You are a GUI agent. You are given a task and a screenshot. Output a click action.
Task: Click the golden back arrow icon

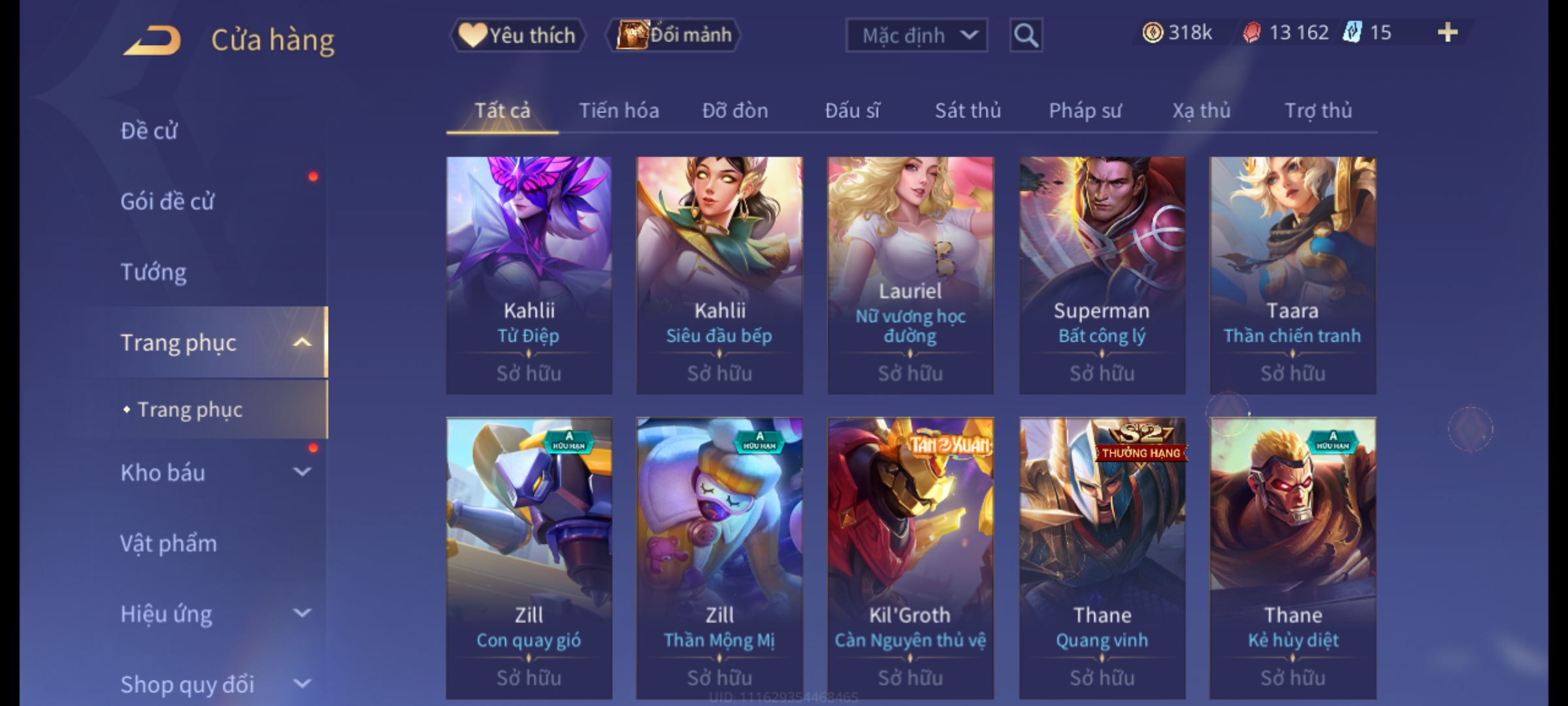pos(153,41)
